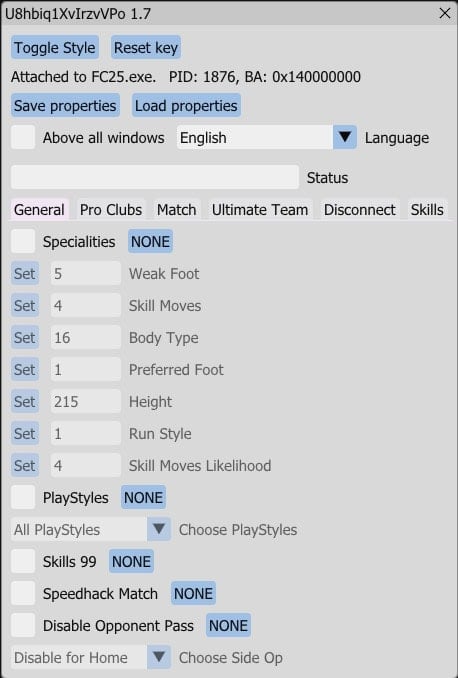Toggle the Speedhack Match checkbox
Image resolution: width=458 pixels, height=678 pixels.
pyautogui.click(x=23, y=593)
